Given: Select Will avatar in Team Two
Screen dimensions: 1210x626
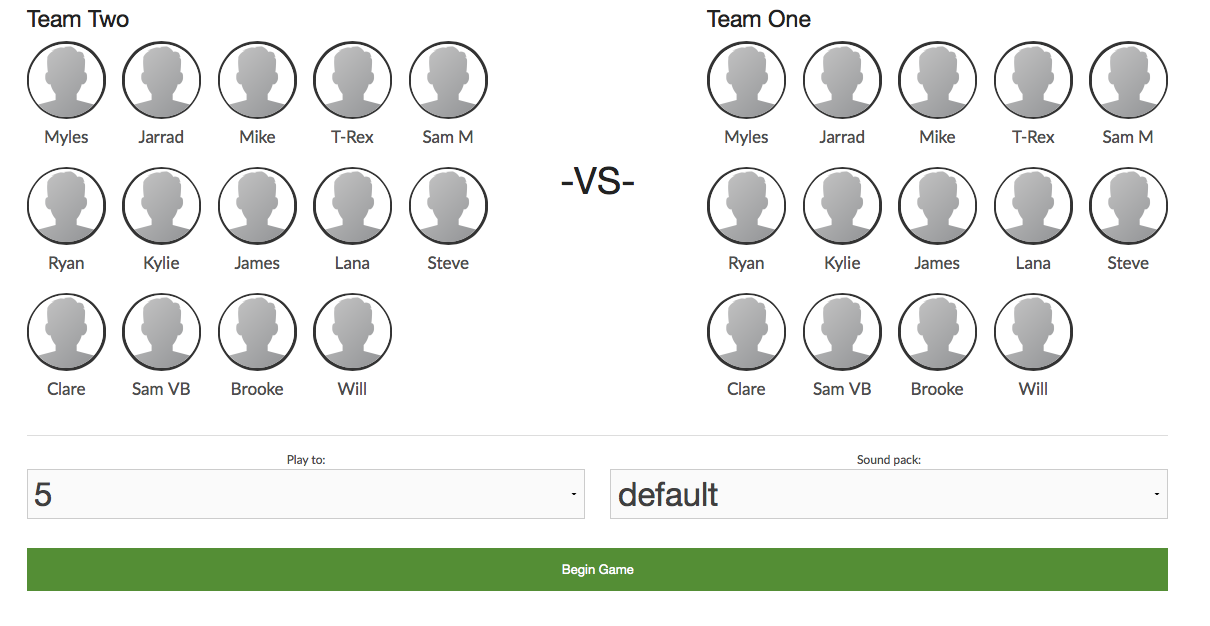Looking at the screenshot, I should [352, 332].
